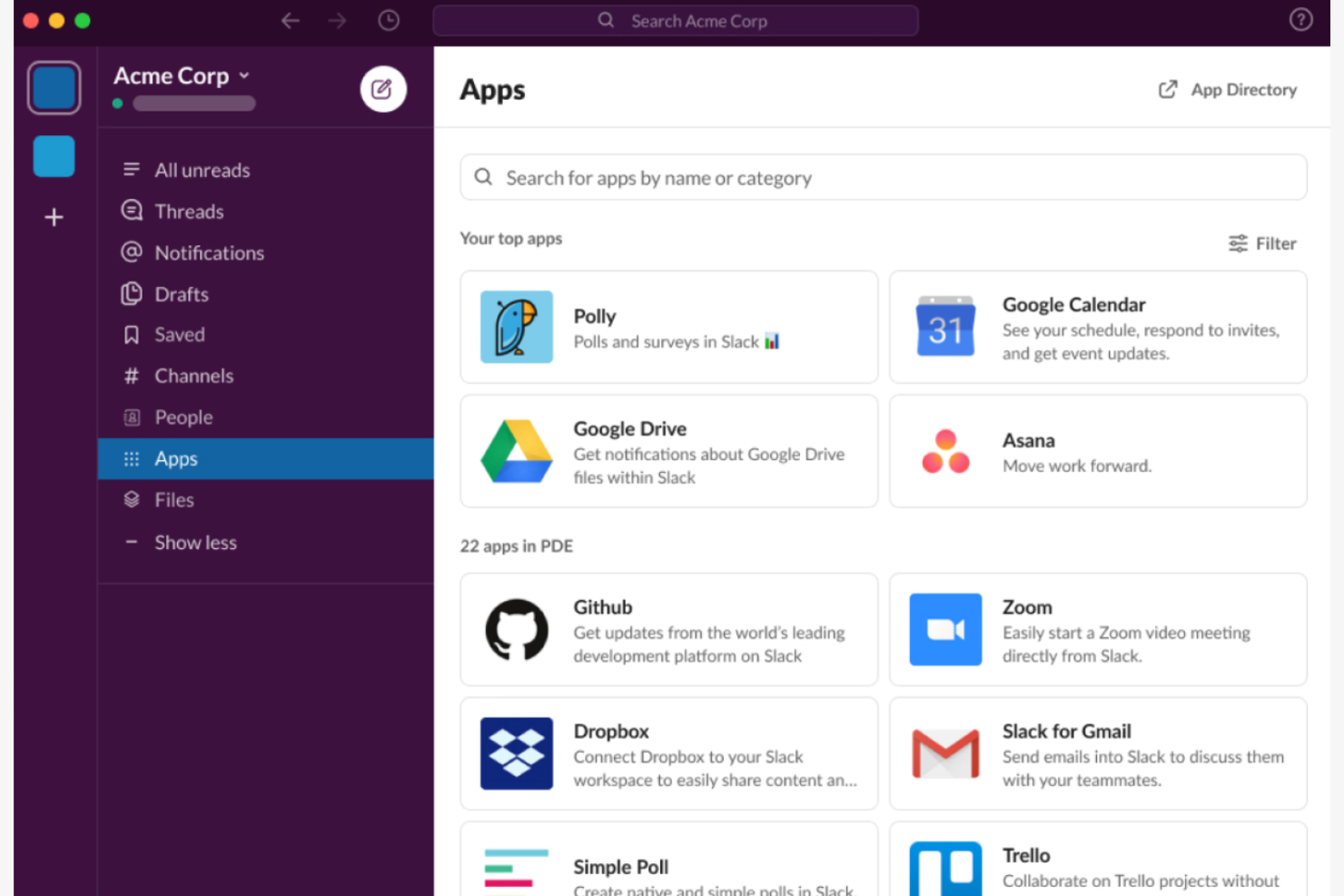Open the Slack for Gmail app title
Viewport: 1344px width, 896px height.
click(1066, 731)
